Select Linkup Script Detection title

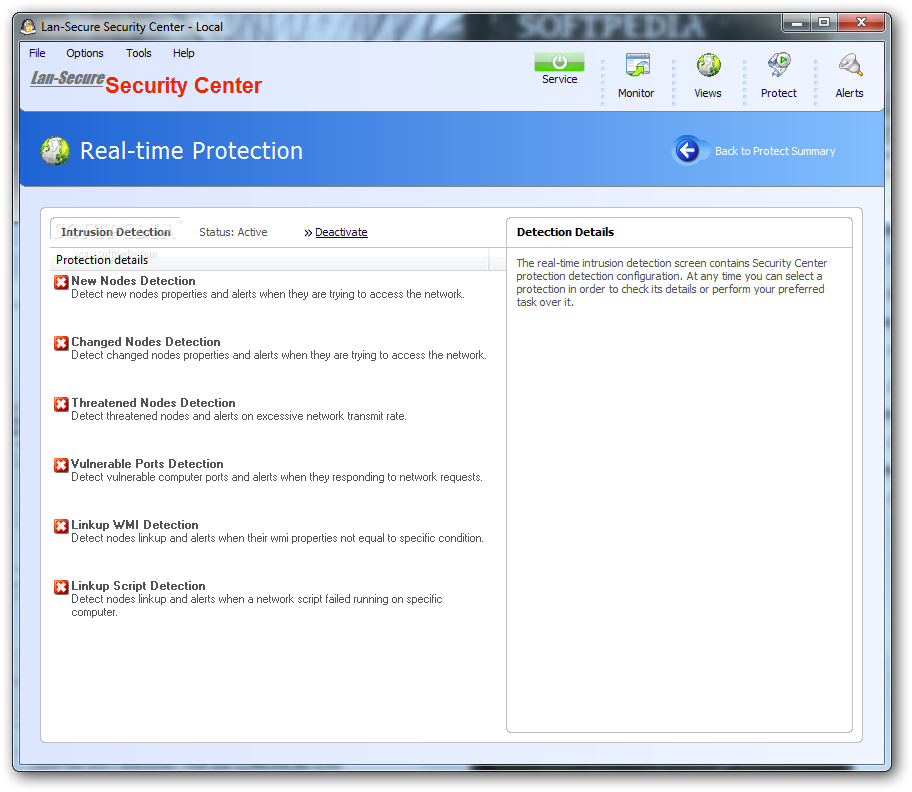(138, 586)
